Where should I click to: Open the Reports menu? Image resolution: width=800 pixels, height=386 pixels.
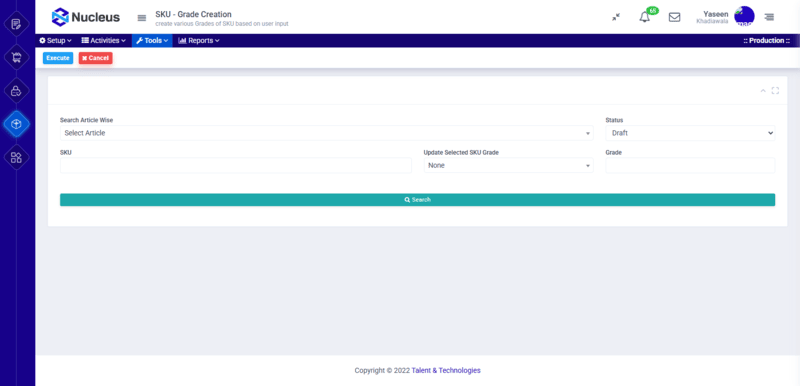pos(199,41)
